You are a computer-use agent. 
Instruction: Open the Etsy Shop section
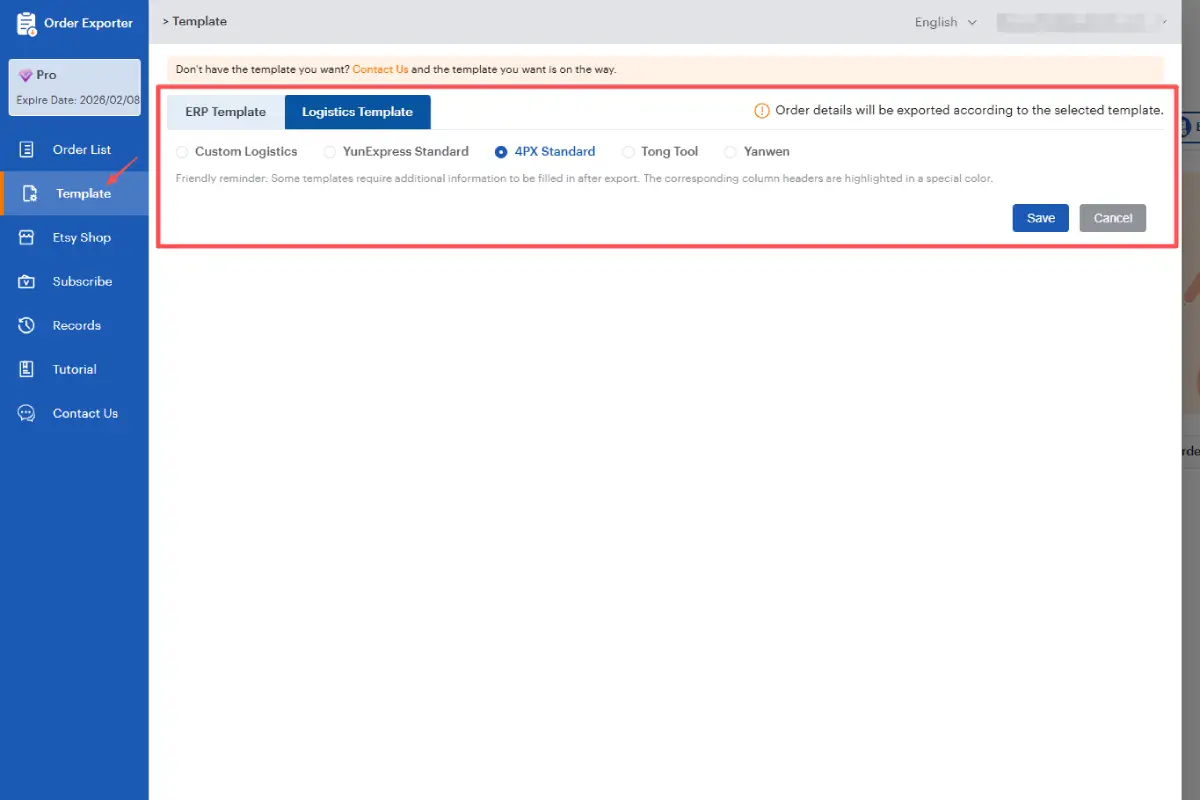click(x=24, y=237)
